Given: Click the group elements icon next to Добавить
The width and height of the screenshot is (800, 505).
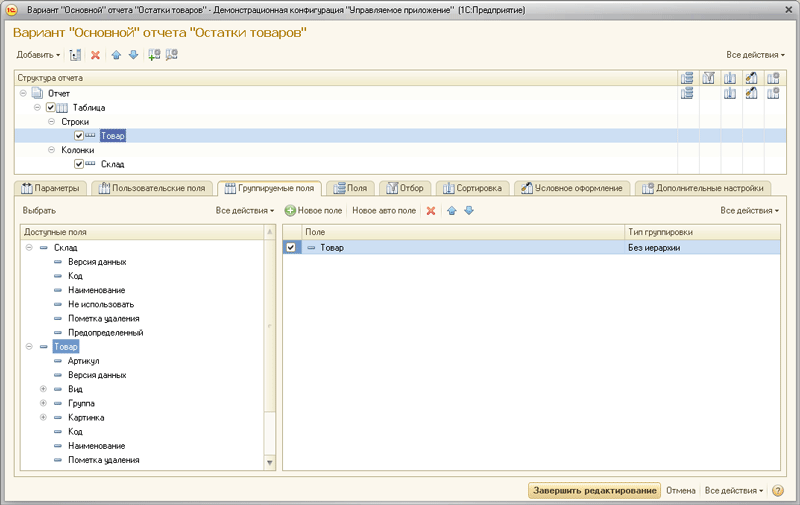Looking at the screenshot, I should pyautogui.click(x=75, y=55).
